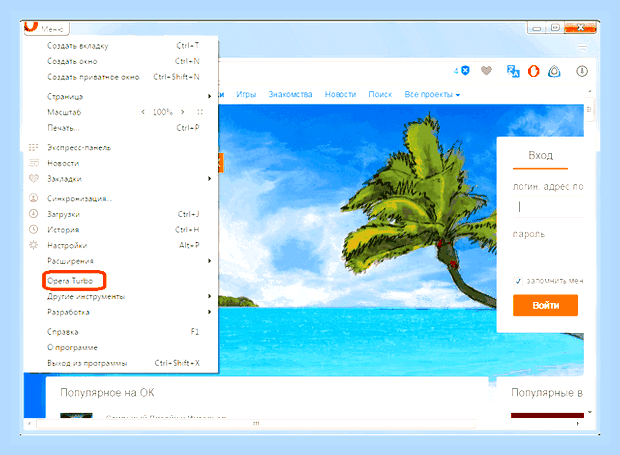
Task: Click the Экспресс-панель grid icon
Action: click(x=34, y=147)
